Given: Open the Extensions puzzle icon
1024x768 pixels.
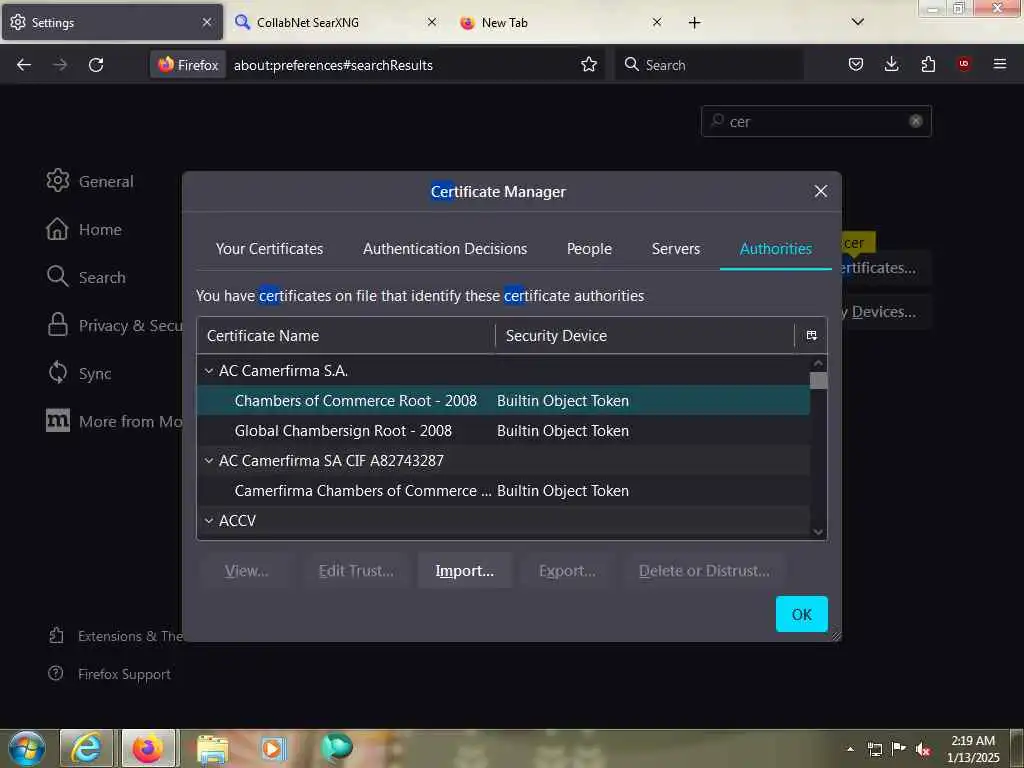Looking at the screenshot, I should [x=928, y=64].
